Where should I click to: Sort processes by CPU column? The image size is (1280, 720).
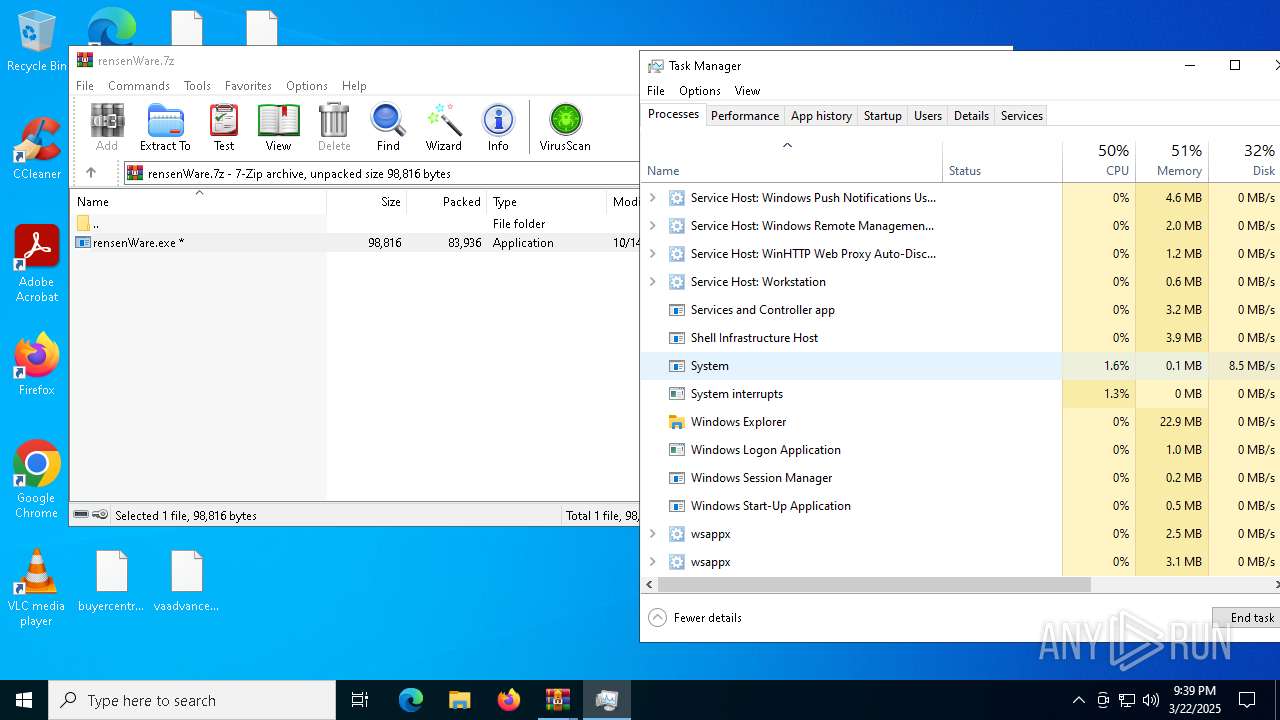(x=1099, y=160)
